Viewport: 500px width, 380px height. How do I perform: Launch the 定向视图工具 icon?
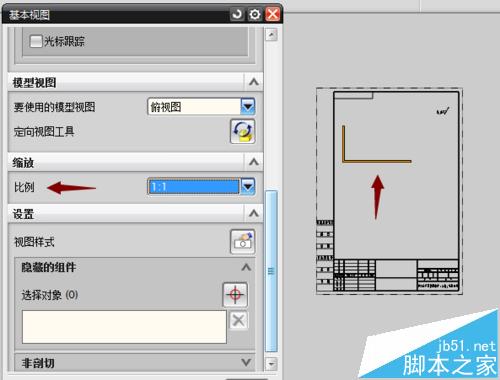(243, 131)
